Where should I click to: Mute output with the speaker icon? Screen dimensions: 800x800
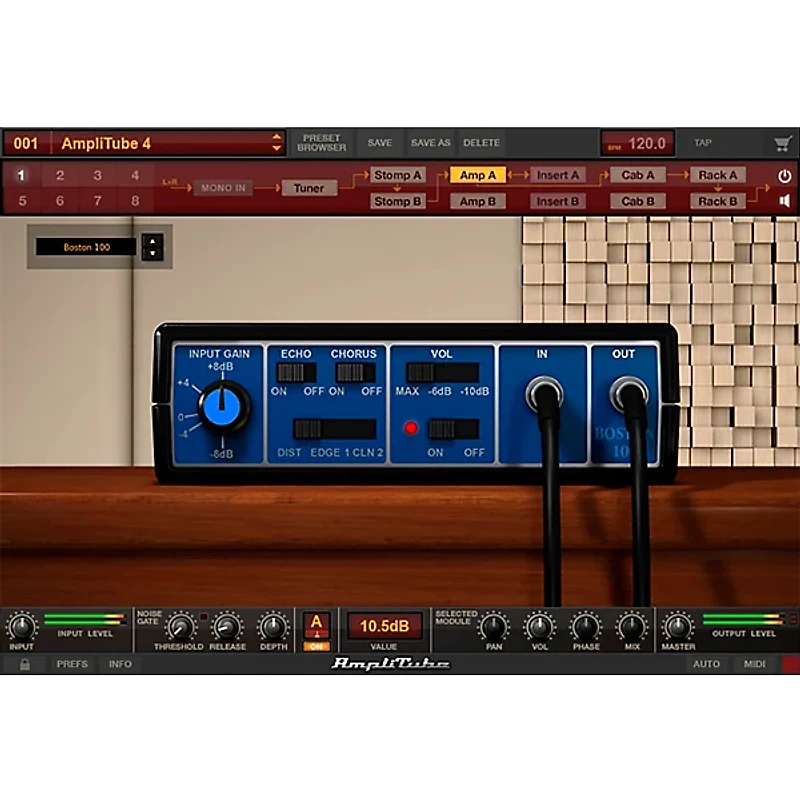[784, 201]
